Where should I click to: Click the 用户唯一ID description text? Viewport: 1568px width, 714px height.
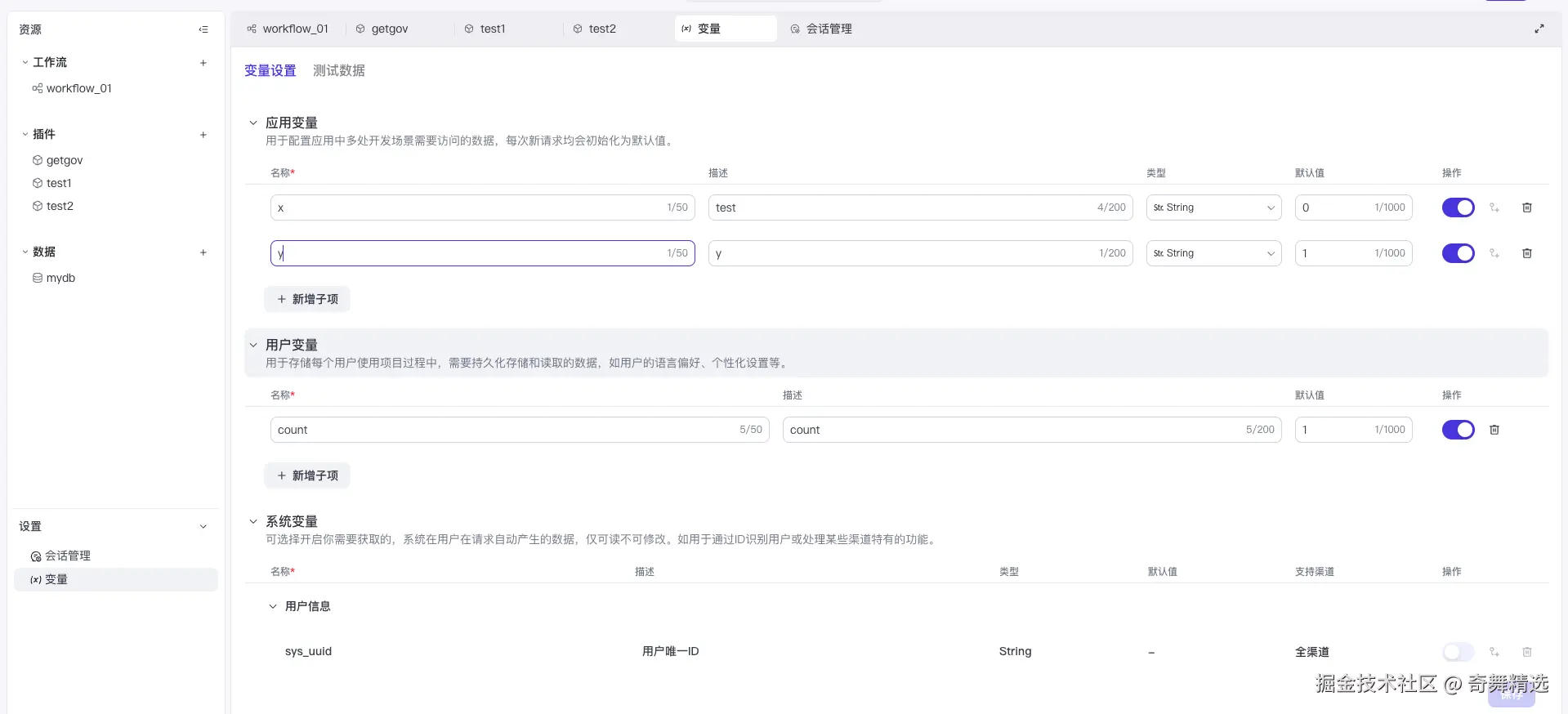670,651
